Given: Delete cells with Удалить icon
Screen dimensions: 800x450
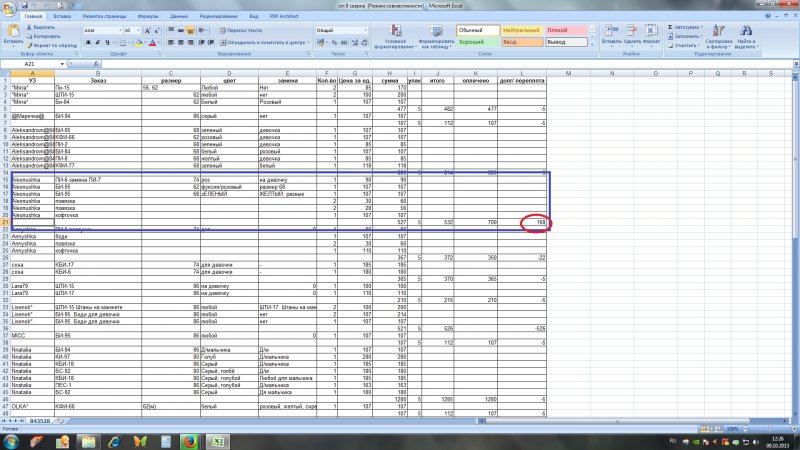Looking at the screenshot, I should click(x=632, y=35).
